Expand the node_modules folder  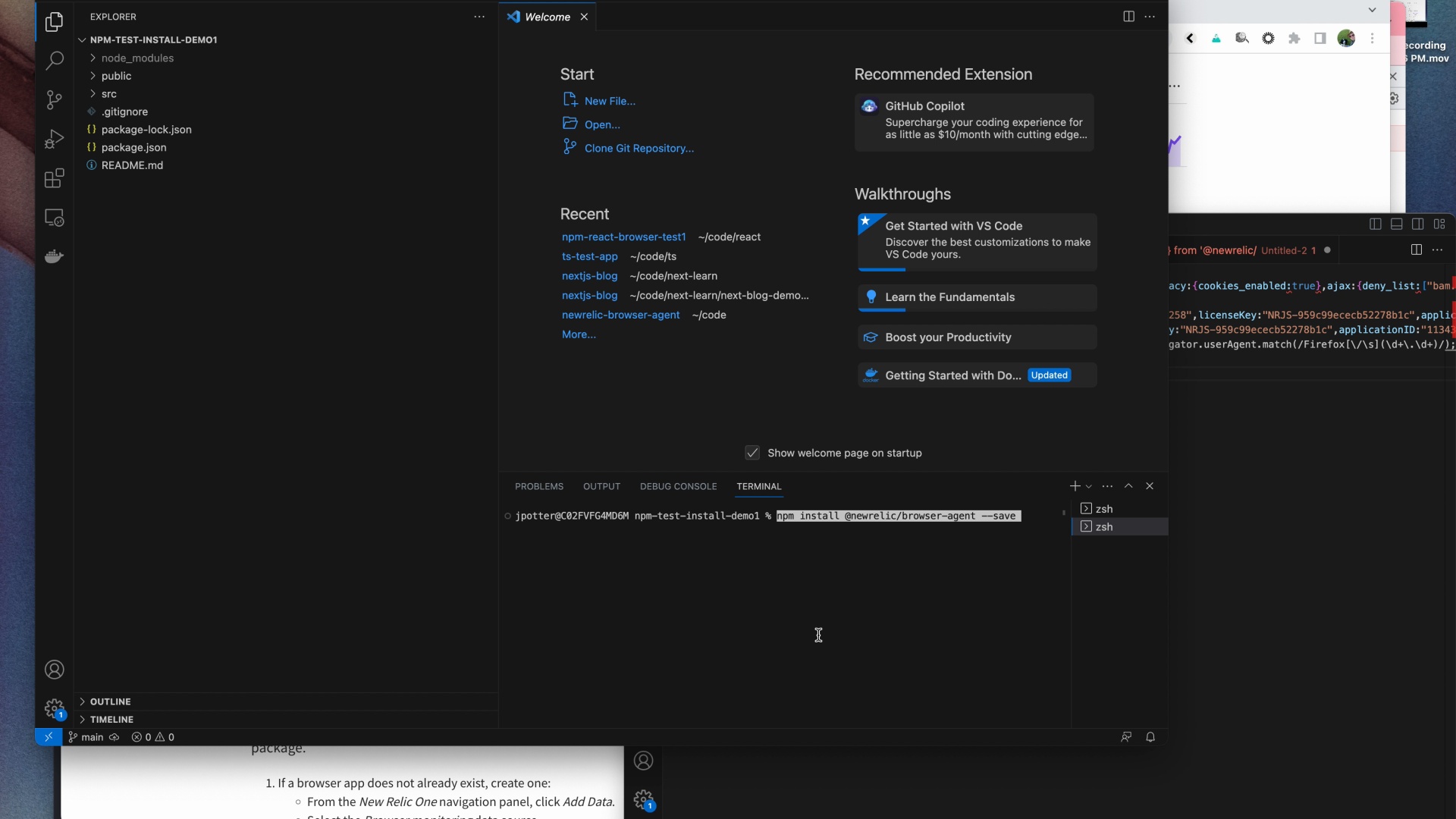[136, 58]
